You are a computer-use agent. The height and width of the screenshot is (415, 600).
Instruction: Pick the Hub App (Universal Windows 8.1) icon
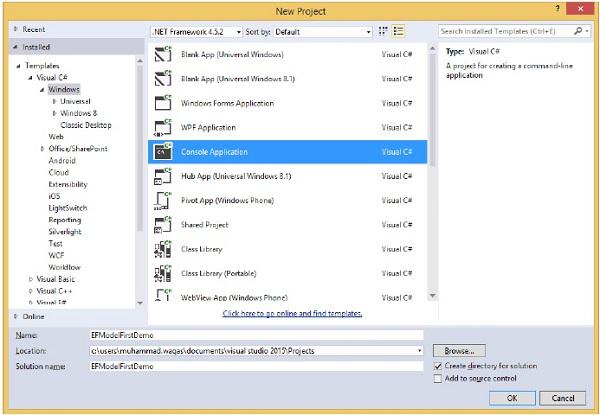(x=163, y=176)
